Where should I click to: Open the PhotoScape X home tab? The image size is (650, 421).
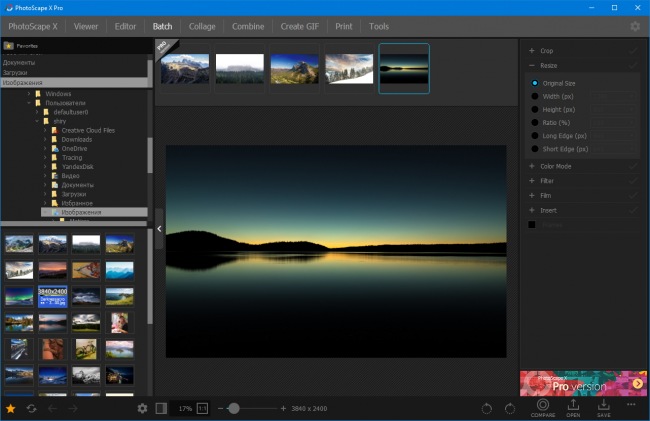tap(33, 27)
